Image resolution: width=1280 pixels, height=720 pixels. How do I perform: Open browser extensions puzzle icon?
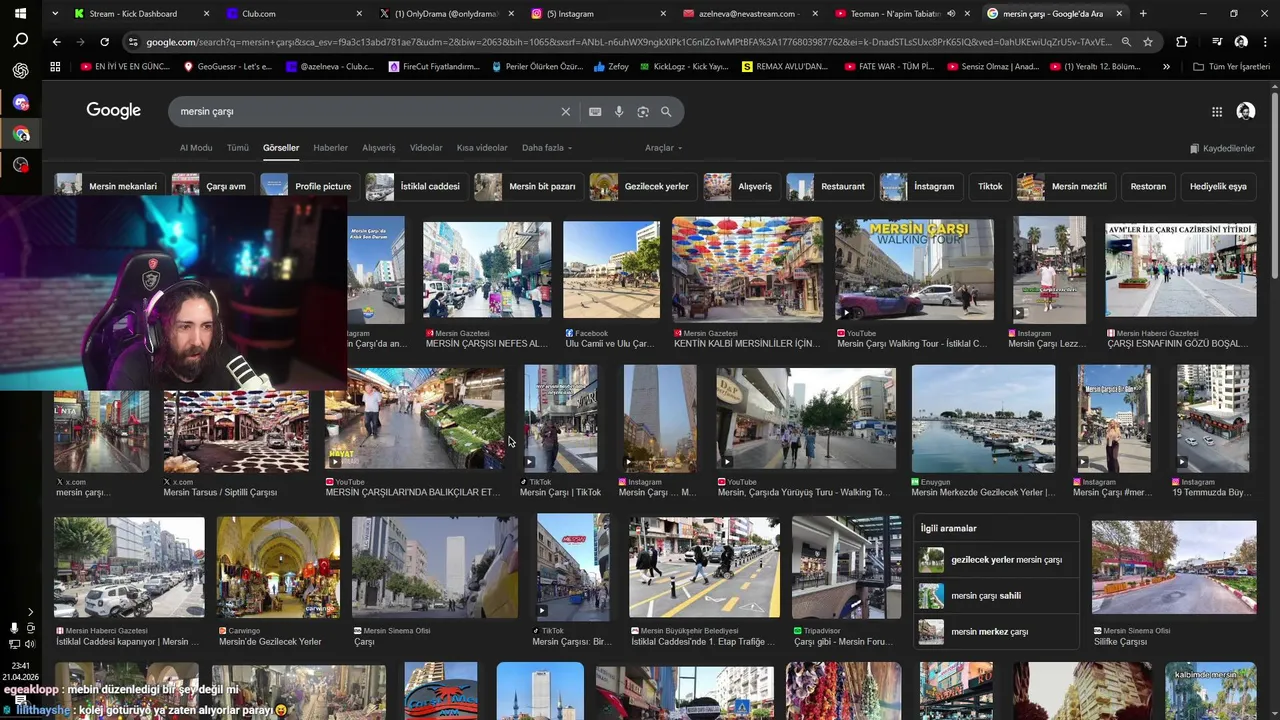pos(1182,42)
